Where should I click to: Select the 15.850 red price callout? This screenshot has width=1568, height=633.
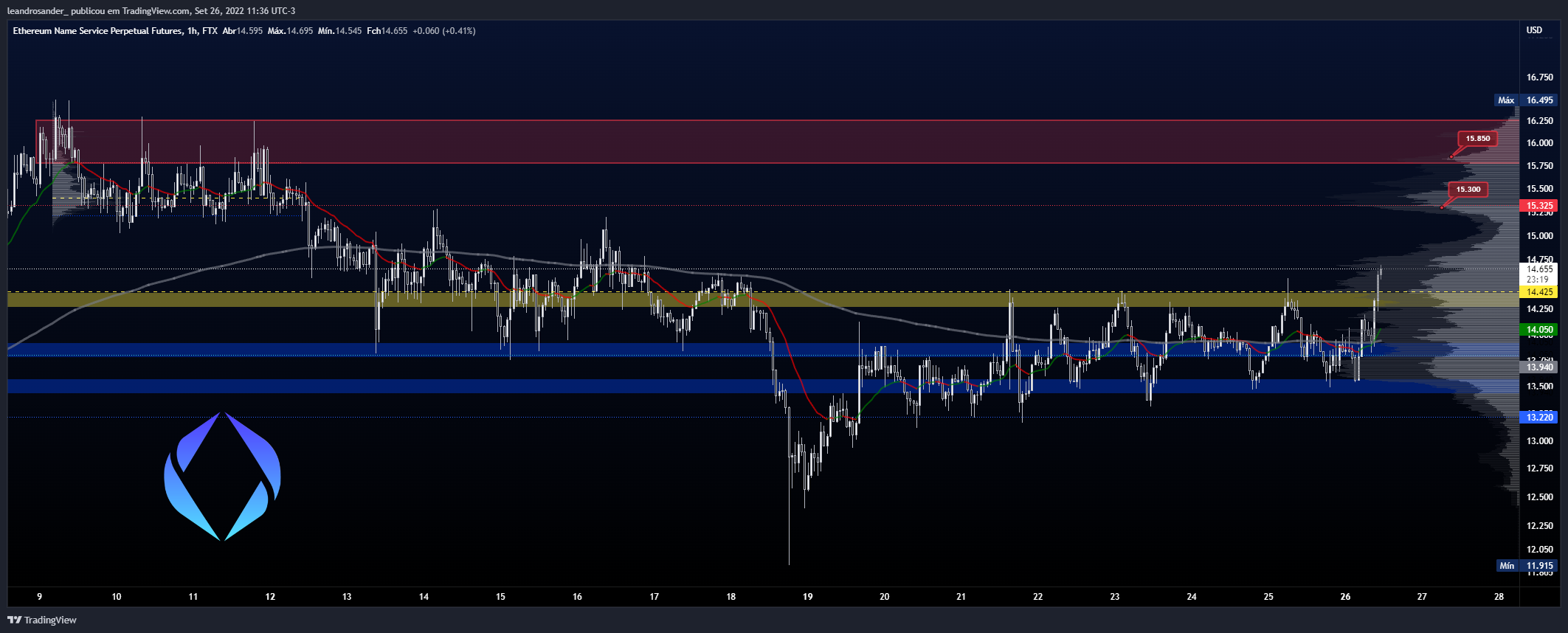1477,139
